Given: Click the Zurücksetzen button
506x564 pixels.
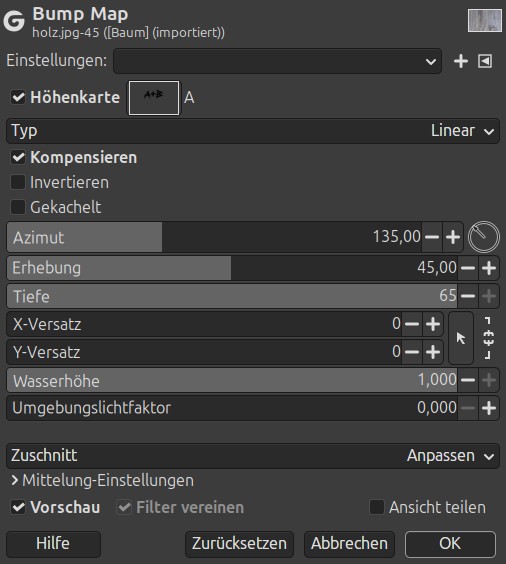Looking at the screenshot, I should [239, 544].
